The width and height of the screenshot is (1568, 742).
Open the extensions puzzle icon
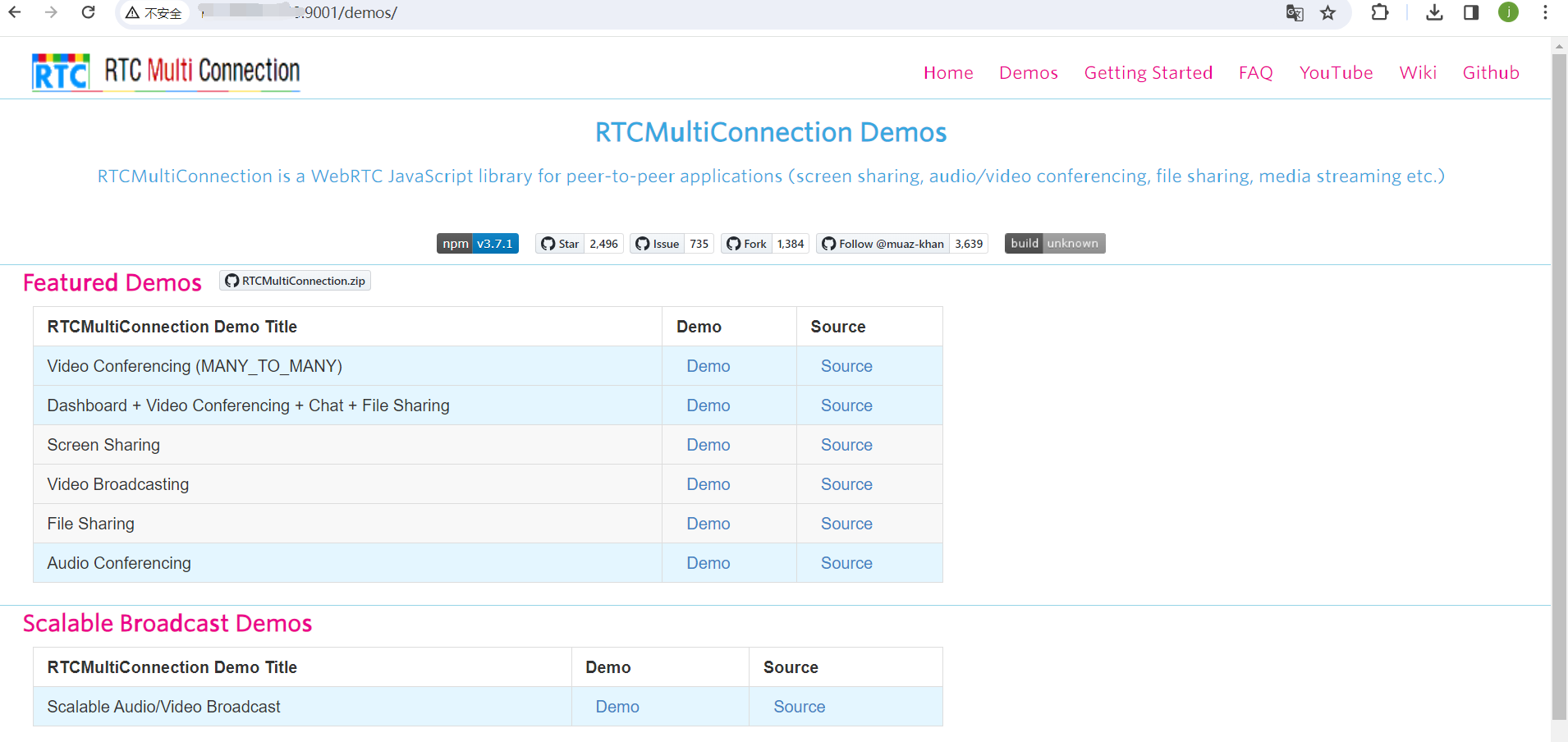click(1380, 12)
